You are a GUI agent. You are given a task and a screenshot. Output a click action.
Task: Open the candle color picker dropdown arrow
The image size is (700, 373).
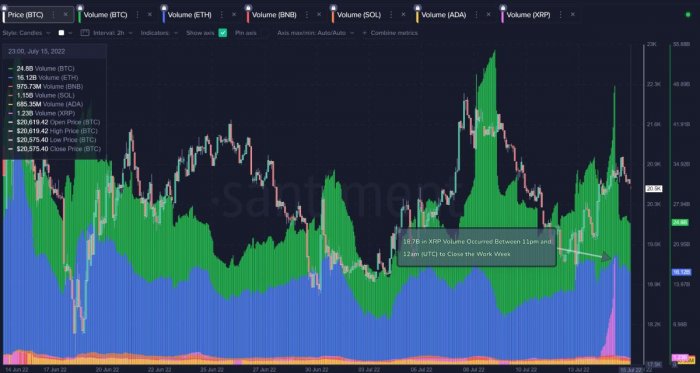point(71,33)
